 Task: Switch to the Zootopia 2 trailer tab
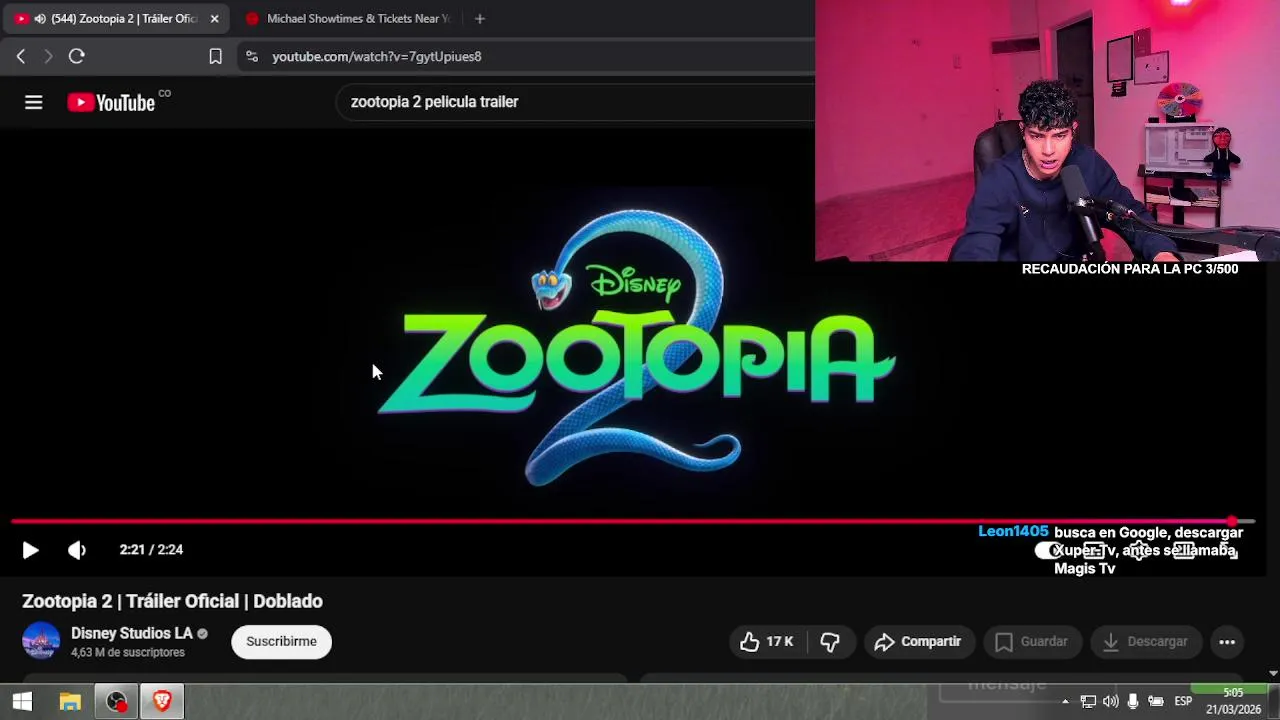pyautogui.click(x=115, y=18)
